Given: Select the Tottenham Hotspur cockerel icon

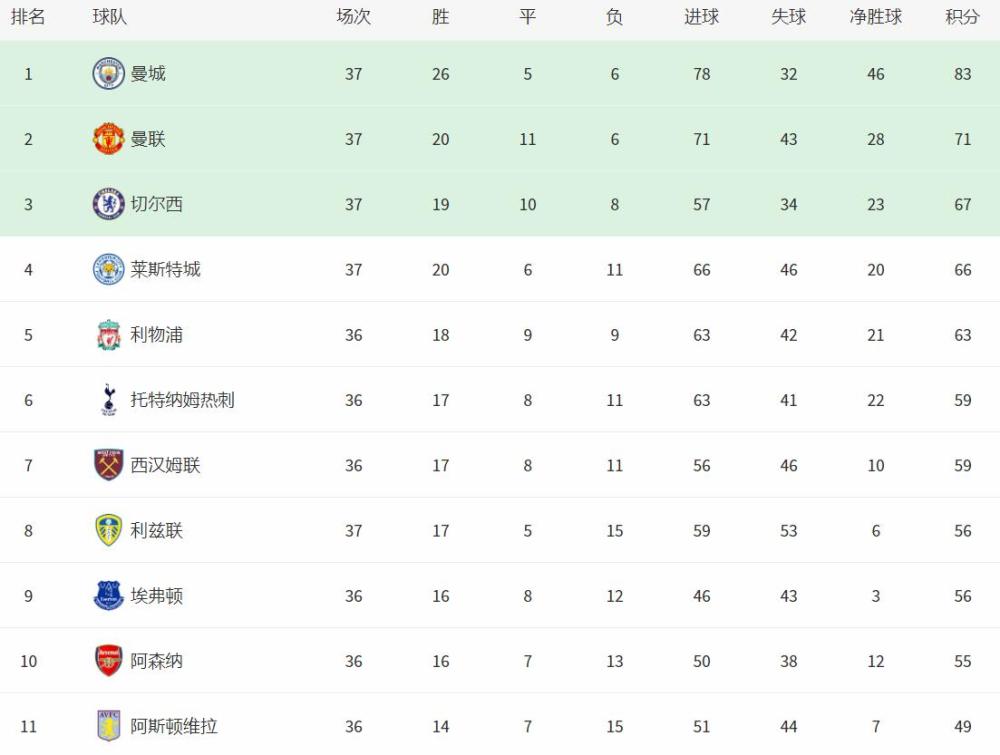Looking at the screenshot, I should click(108, 400).
